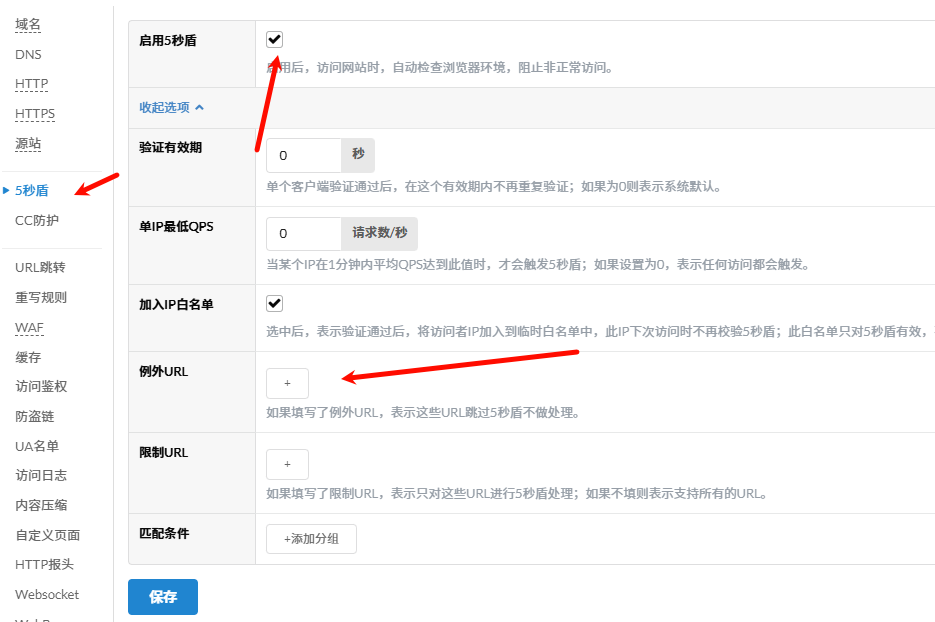The image size is (935, 622).
Task: Click the blue 保存 button
Action: [x=163, y=597]
